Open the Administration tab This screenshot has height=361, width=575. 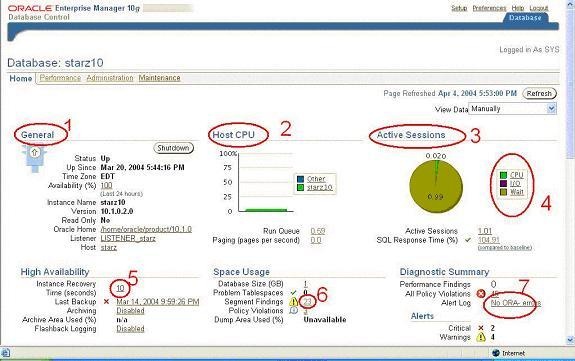(x=110, y=78)
